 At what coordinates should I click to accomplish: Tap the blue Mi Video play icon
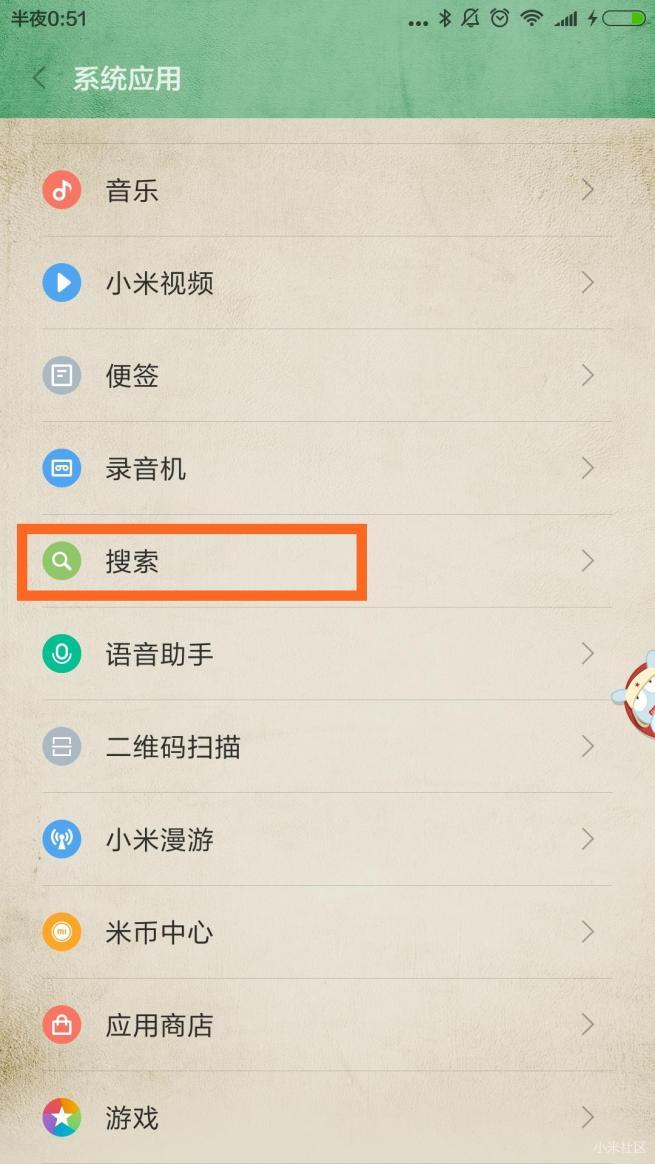click(x=62, y=283)
